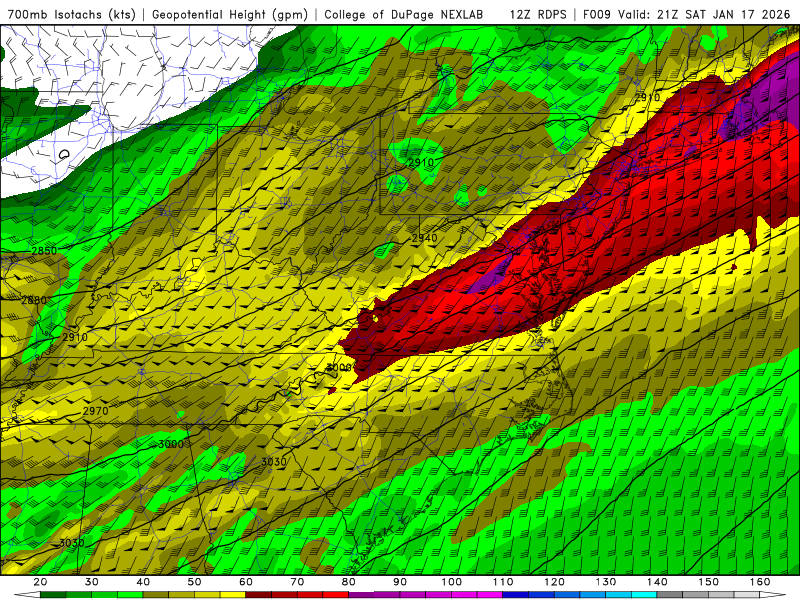The image size is (800, 600).
Task: Click the colorbar value 160
Action: click(760, 582)
